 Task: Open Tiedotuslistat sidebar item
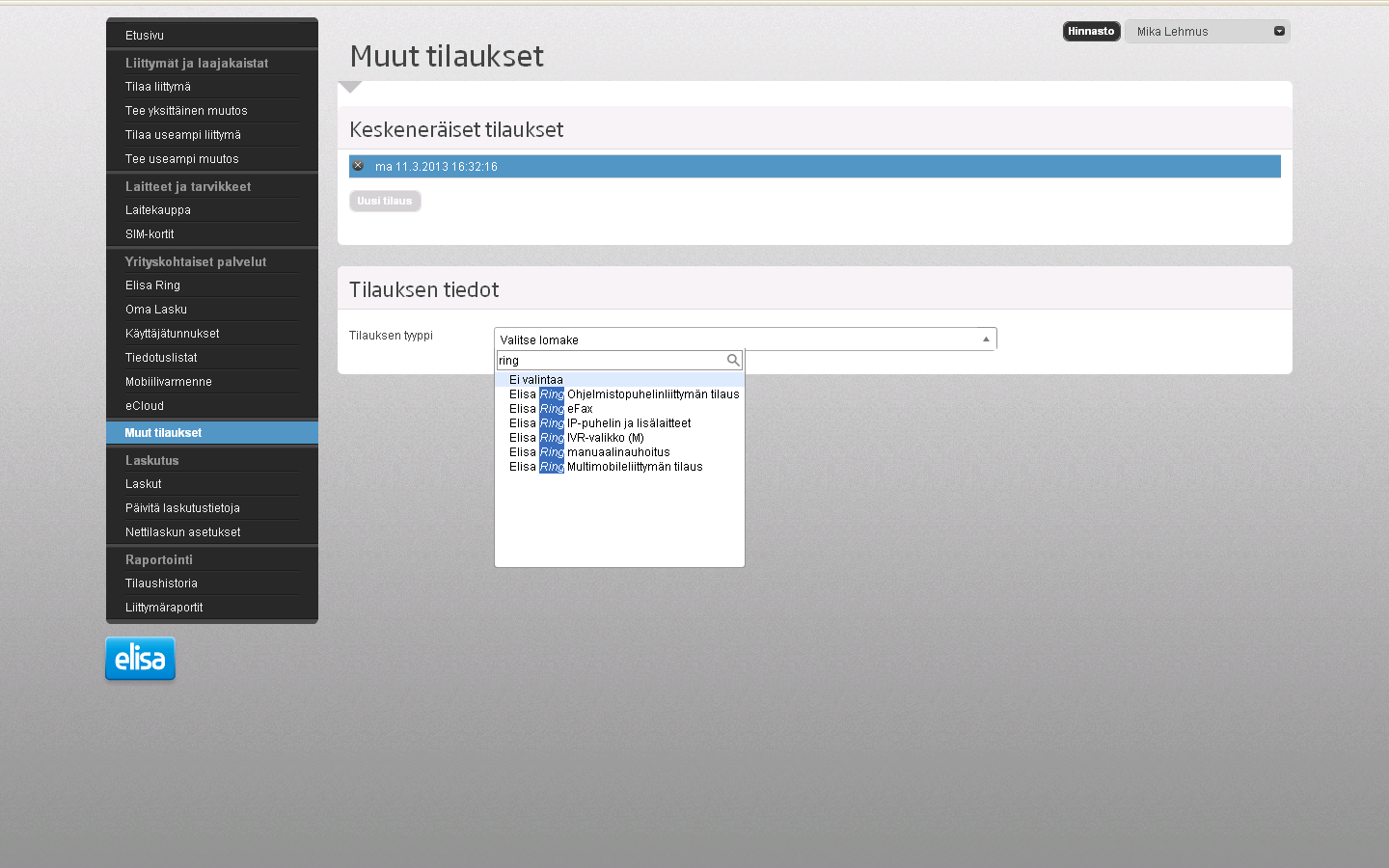pyautogui.click(x=161, y=358)
